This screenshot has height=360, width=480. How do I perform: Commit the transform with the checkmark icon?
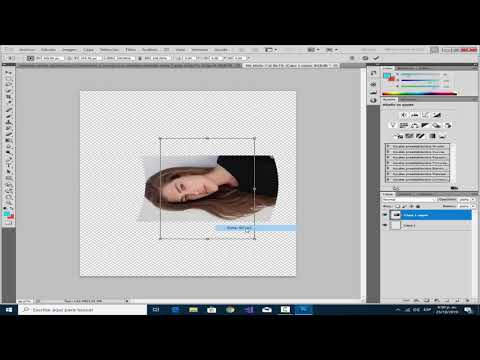(x=376, y=58)
